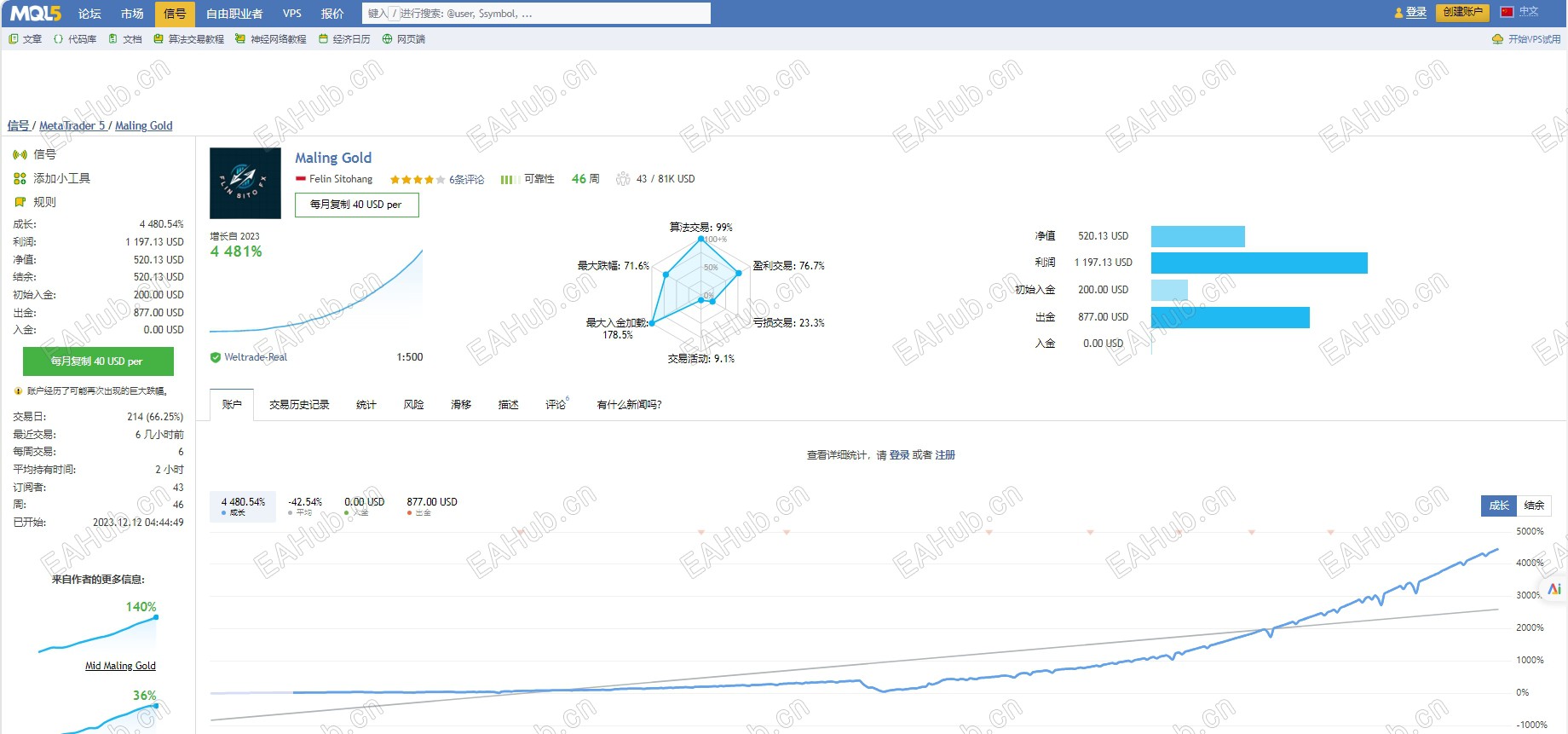Image resolution: width=1568 pixels, height=734 pixels.
Task: Click the green 每月复制 40 USD button
Action: click(98, 361)
